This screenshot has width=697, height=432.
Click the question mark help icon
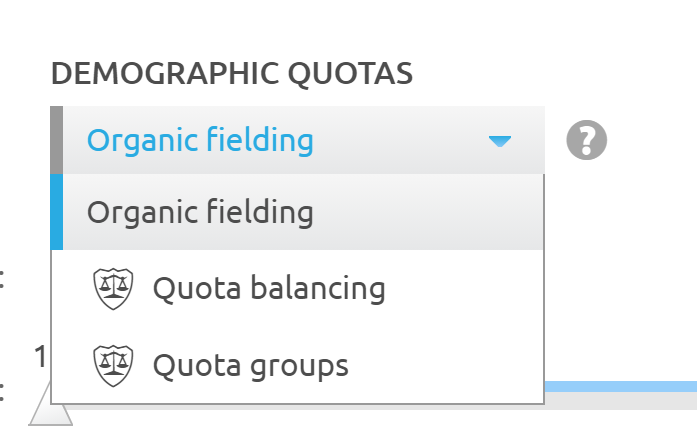pos(587,141)
